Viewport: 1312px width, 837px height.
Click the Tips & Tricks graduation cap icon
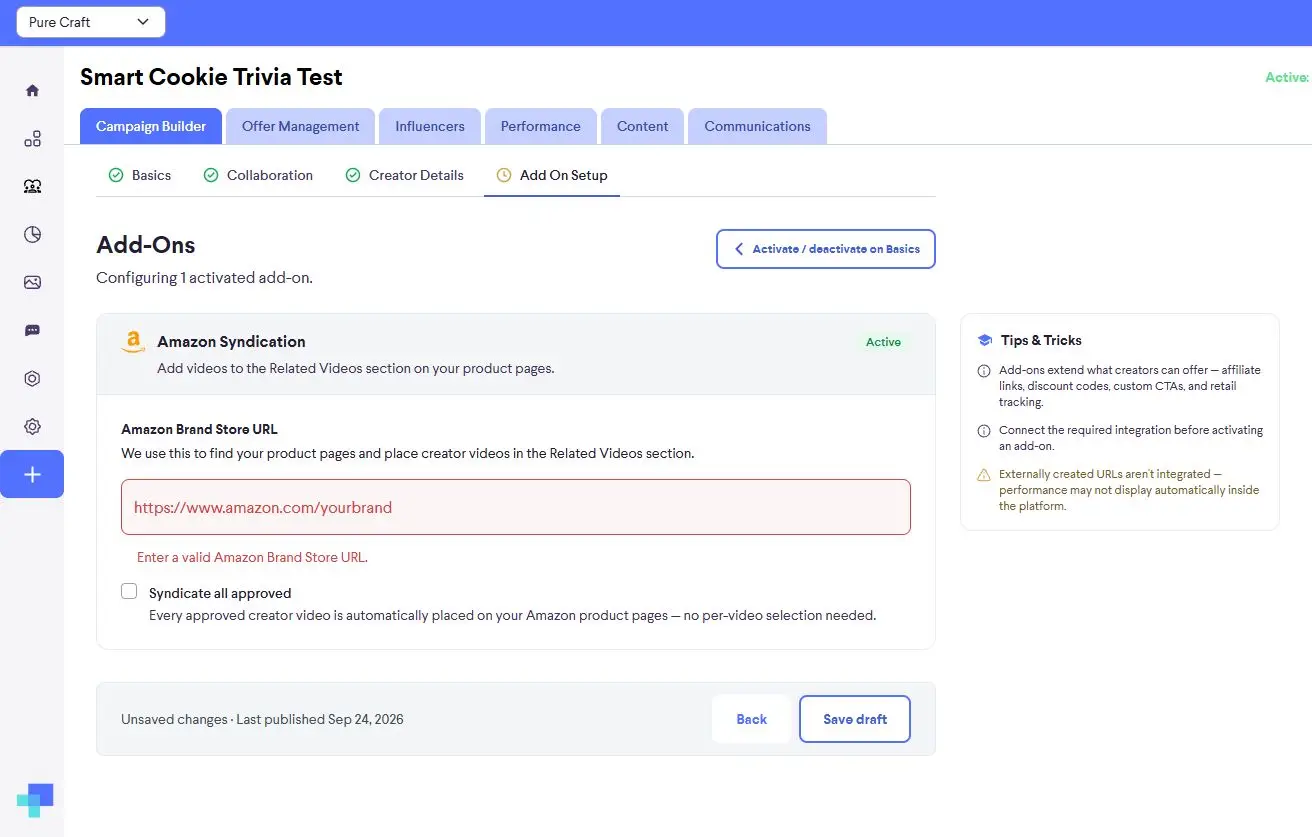984,340
